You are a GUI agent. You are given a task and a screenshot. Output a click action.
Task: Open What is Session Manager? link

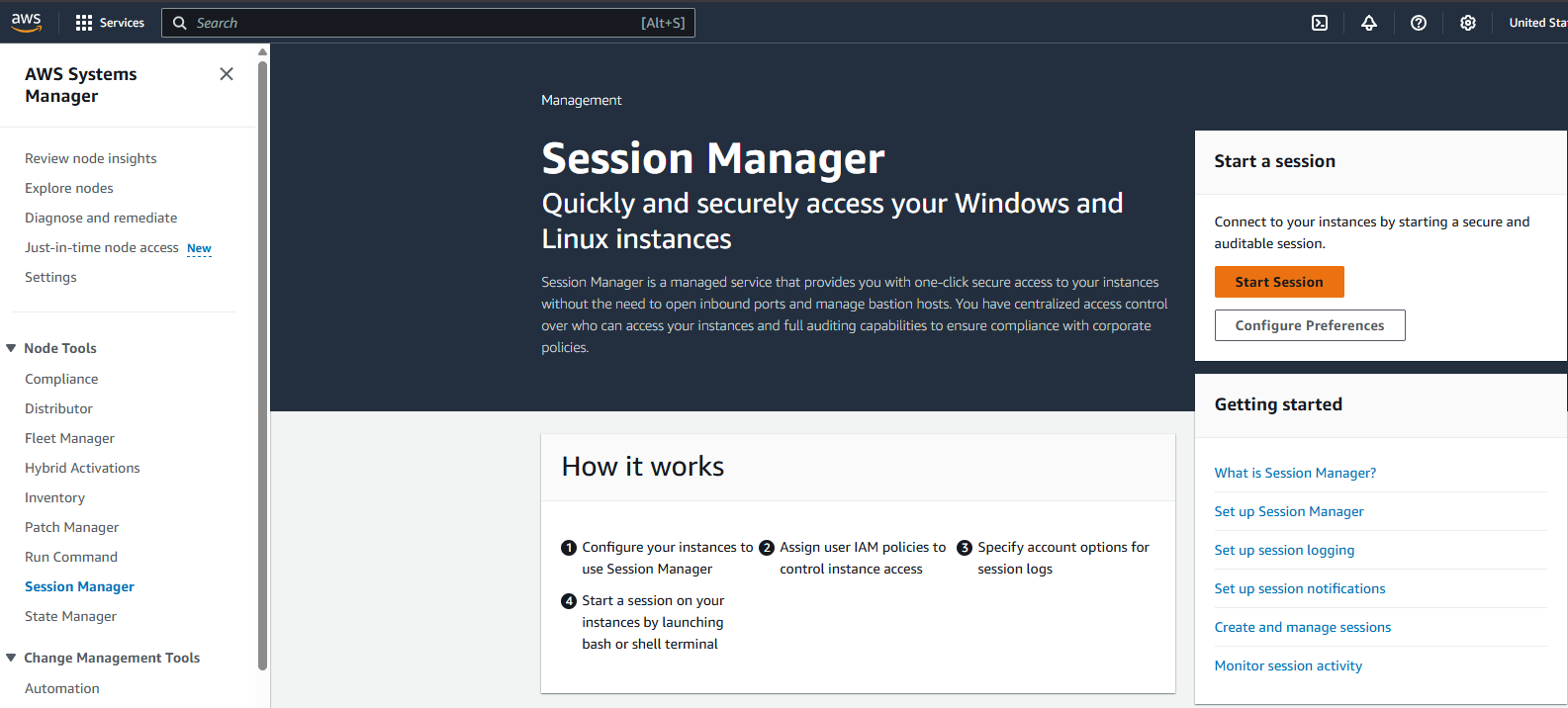point(1295,473)
